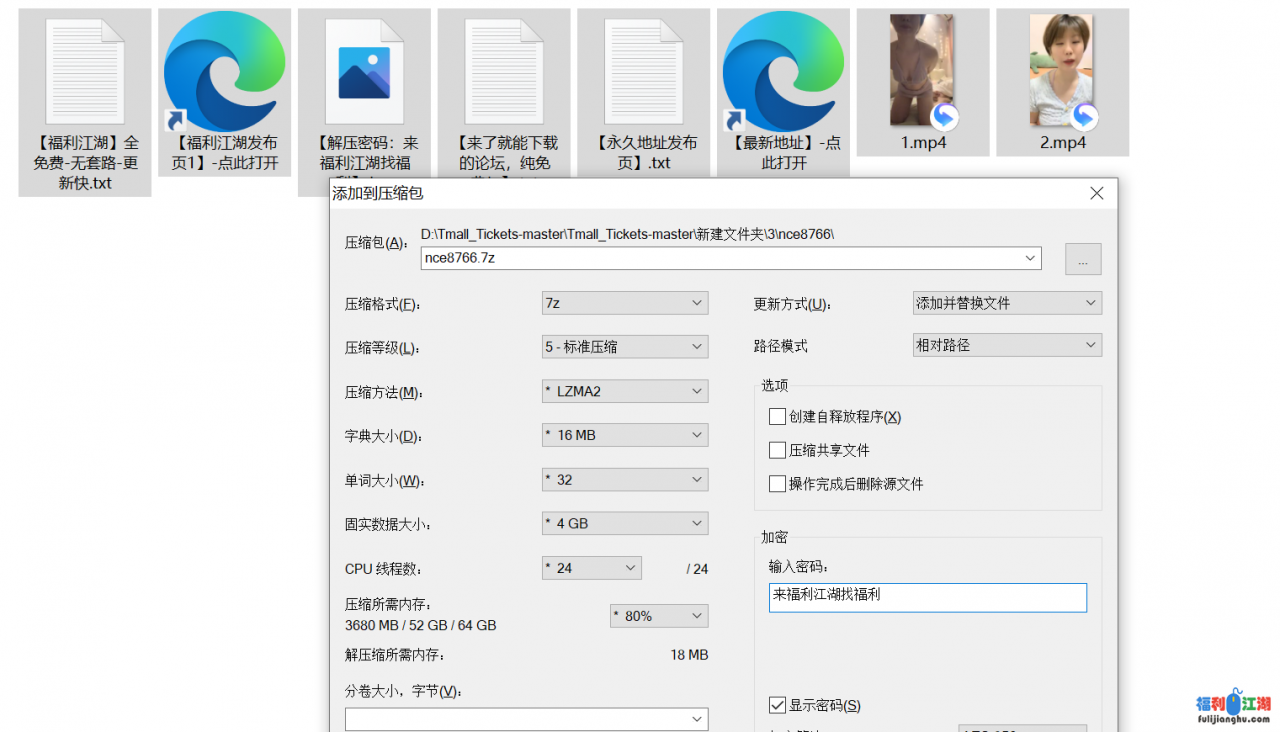Open the 【来了就能下载的论坛】 text file

pyautogui.click(x=504, y=68)
